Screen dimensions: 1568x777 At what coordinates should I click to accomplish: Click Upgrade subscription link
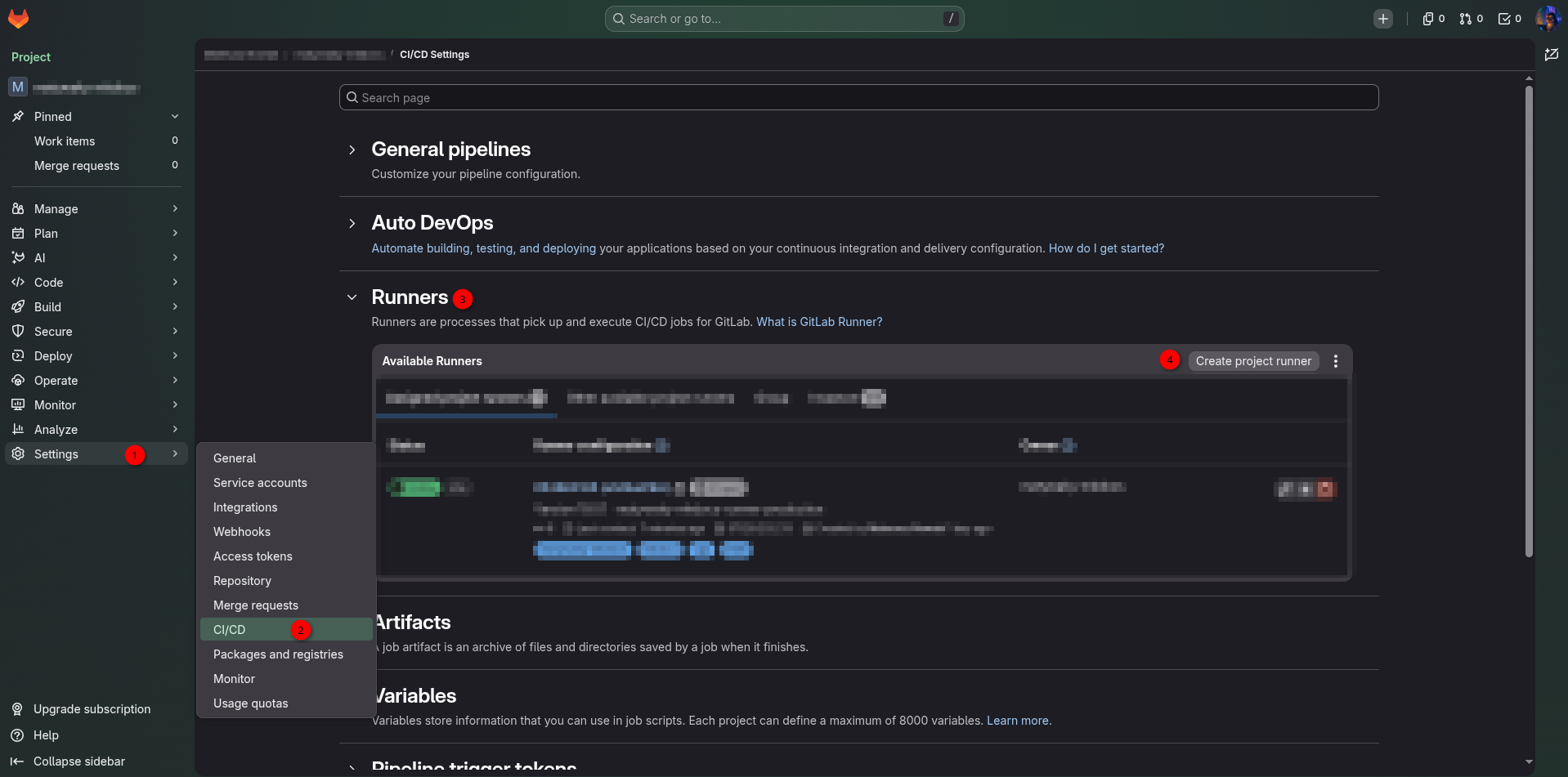(92, 709)
